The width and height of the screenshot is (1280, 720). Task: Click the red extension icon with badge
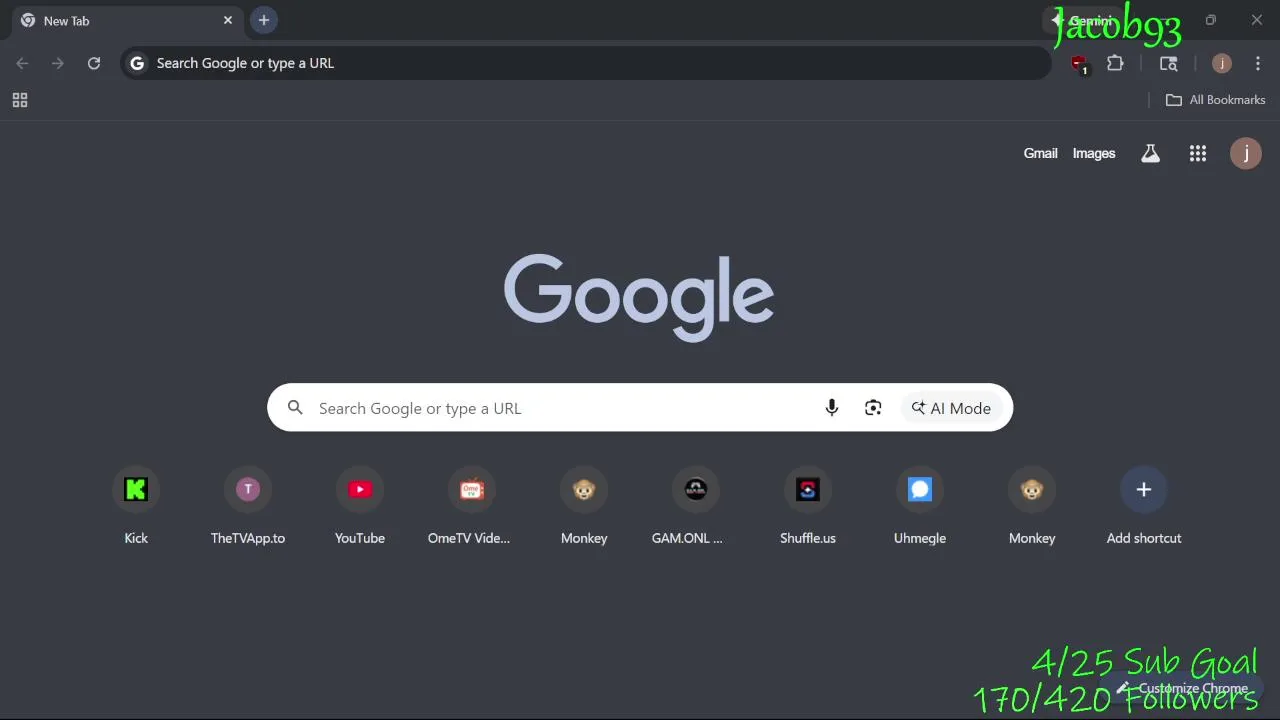click(1079, 64)
